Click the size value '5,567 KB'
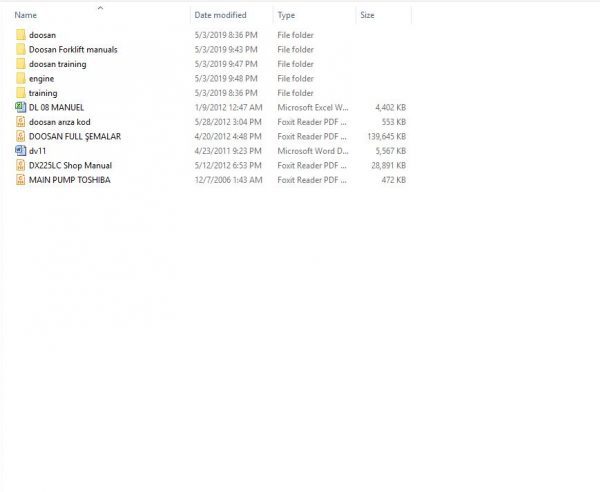600x492 pixels. coord(390,151)
